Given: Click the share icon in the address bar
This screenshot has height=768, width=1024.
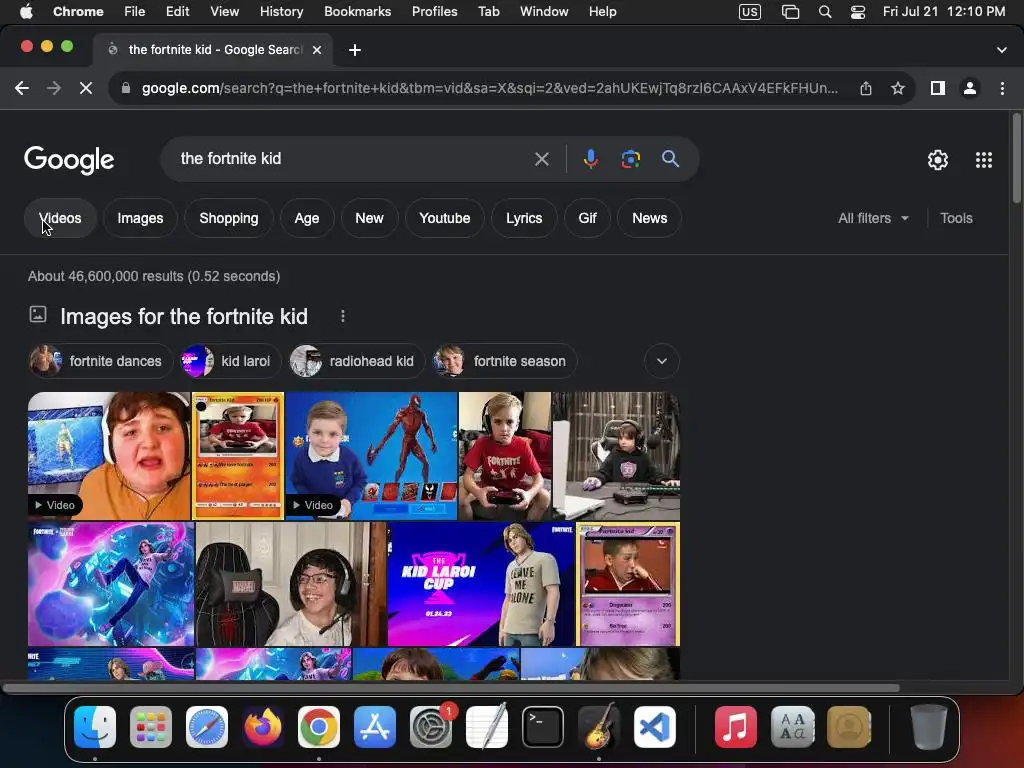Looking at the screenshot, I should click(866, 88).
